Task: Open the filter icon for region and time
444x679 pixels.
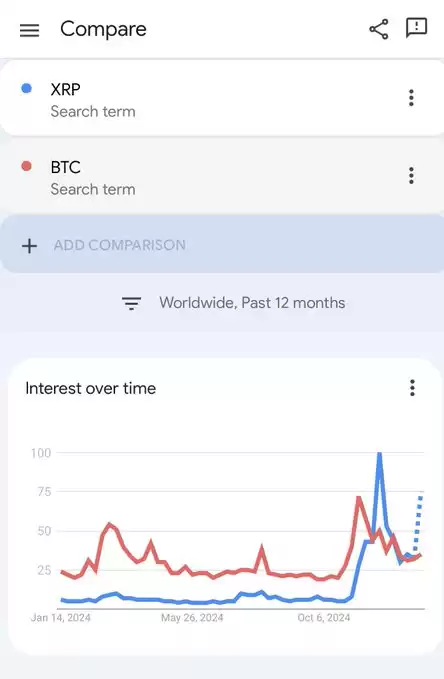Action: [131, 304]
